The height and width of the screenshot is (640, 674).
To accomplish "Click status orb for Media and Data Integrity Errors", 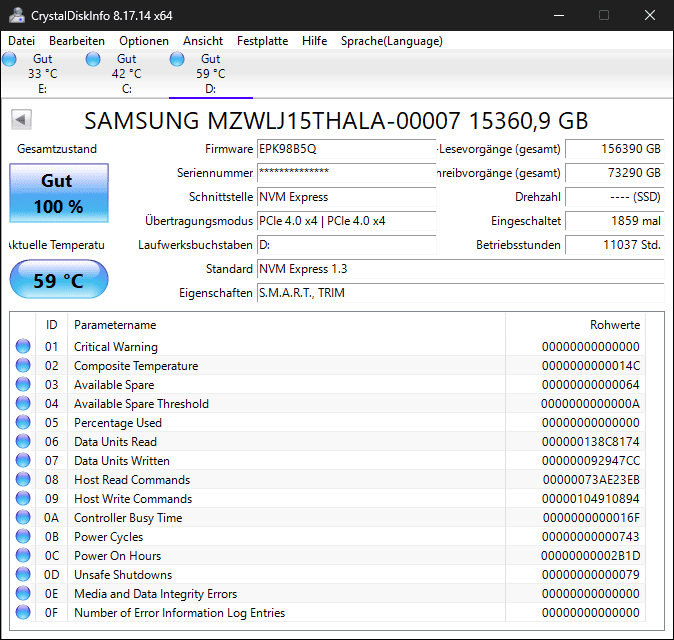I will (23, 593).
